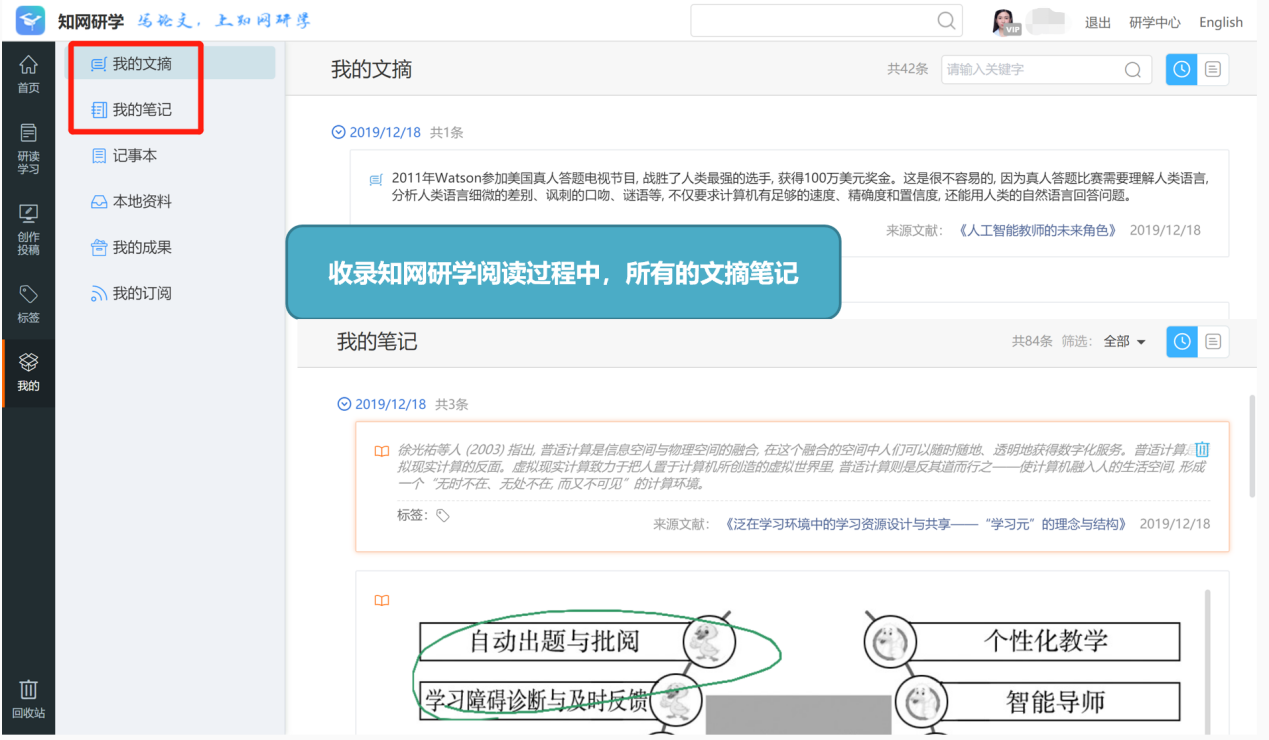1269x740 pixels.
Task: Open 创作投稿 sidebar icon
Action: pos(28,229)
